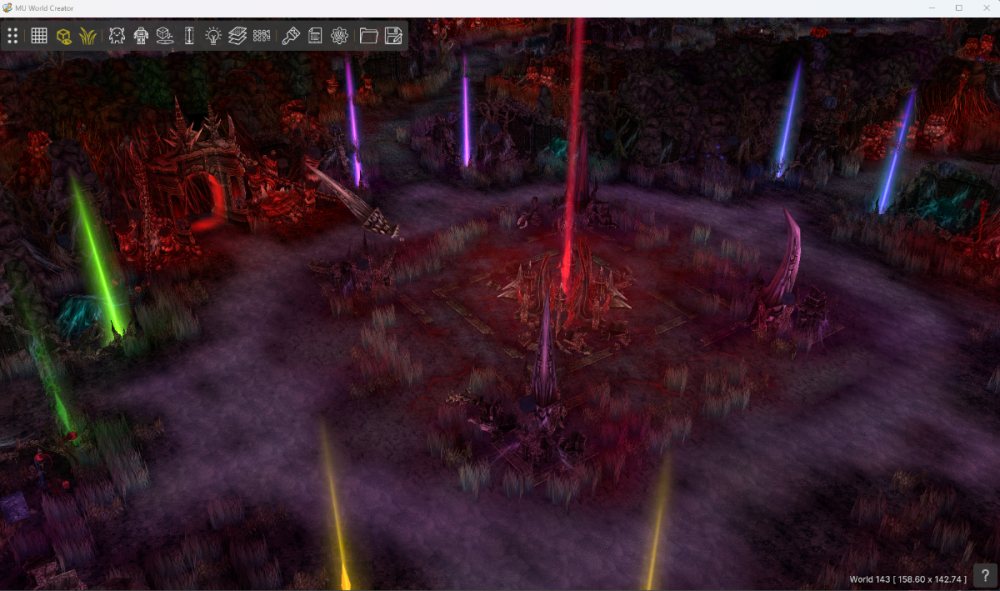Open the object placement tool
This screenshot has height=591, width=1000.
tap(165, 36)
